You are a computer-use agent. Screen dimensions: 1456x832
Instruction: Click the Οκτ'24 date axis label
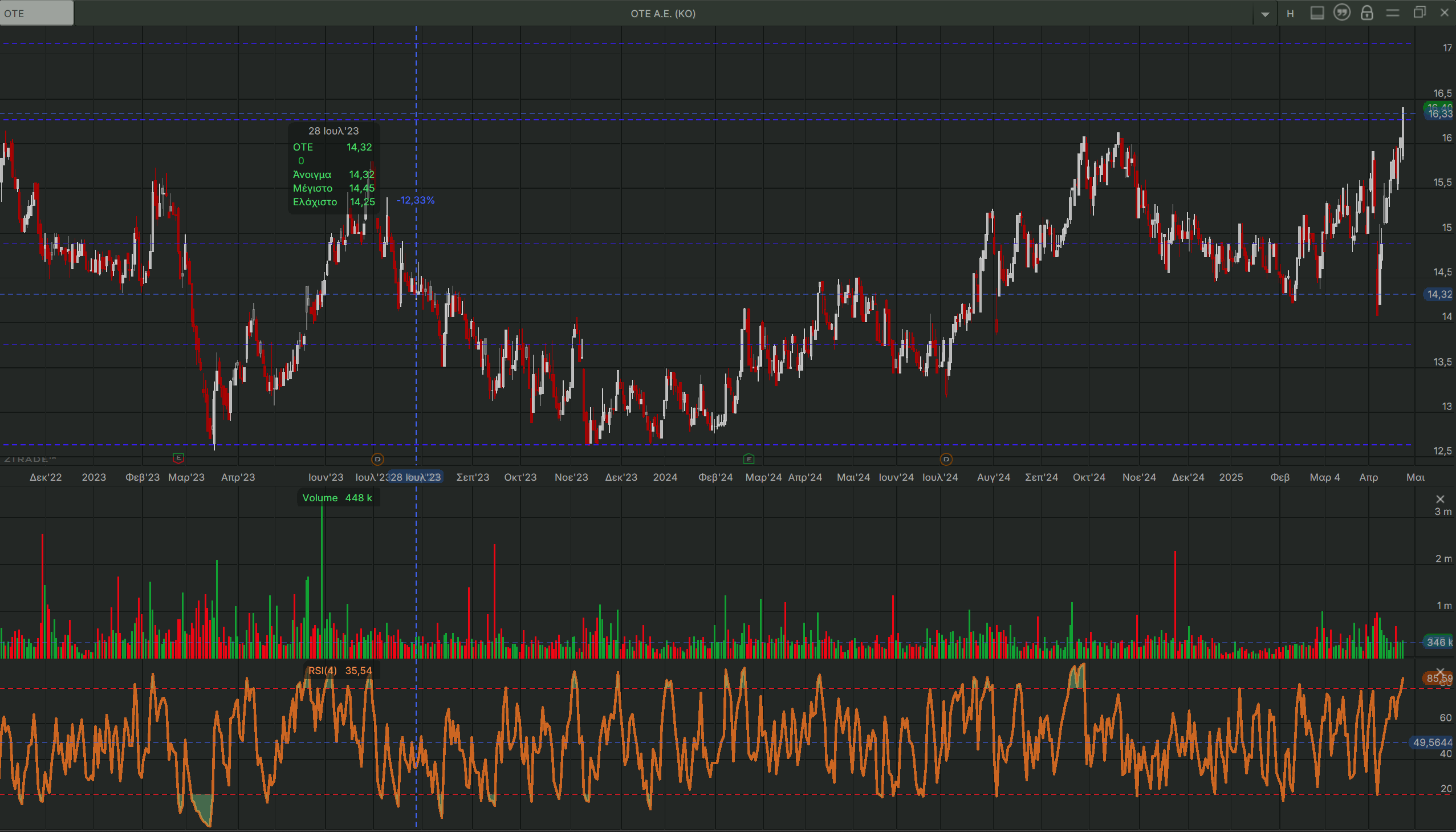tap(1089, 477)
